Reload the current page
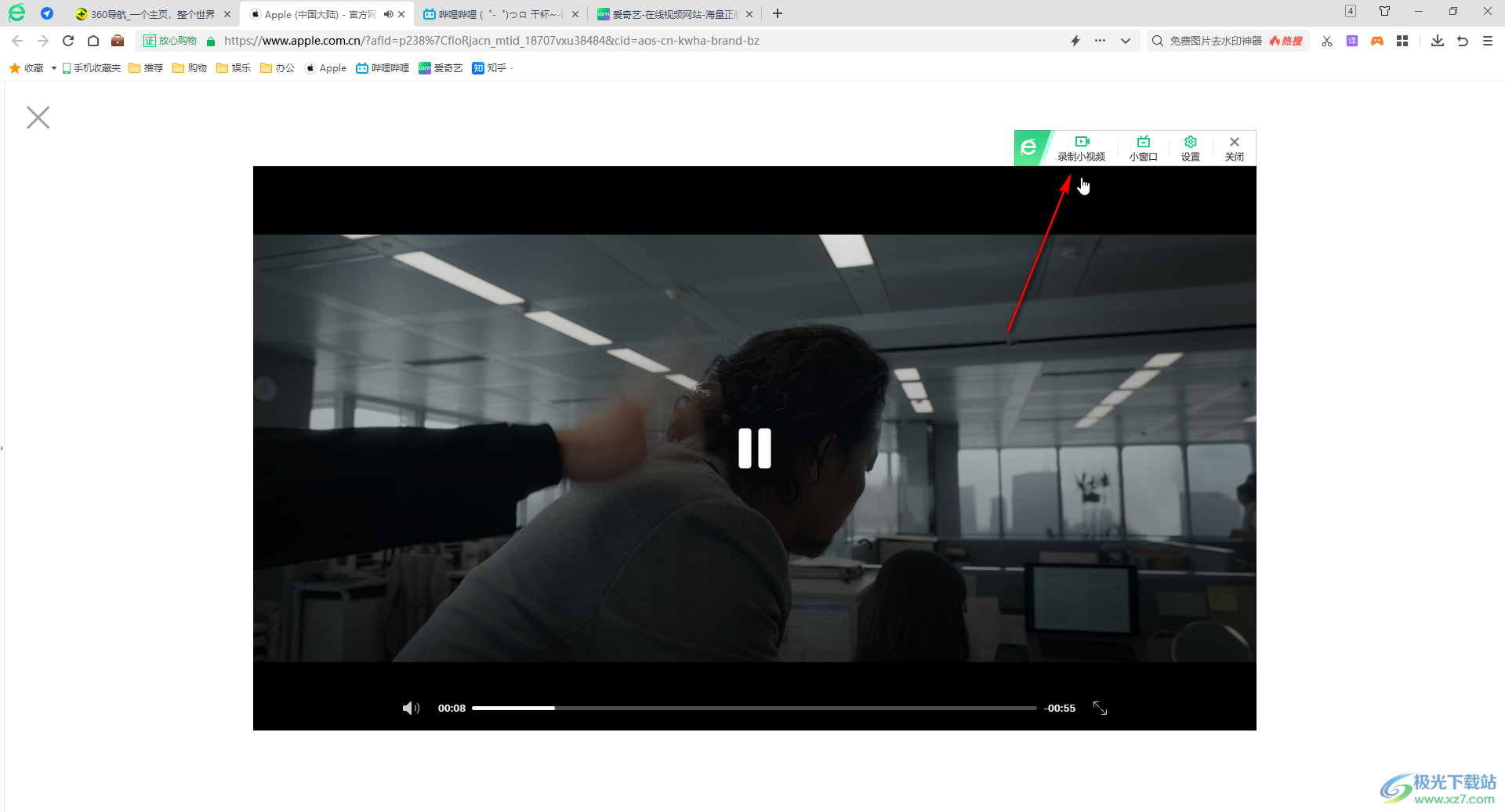 pyautogui.click(x=68, y=41)
